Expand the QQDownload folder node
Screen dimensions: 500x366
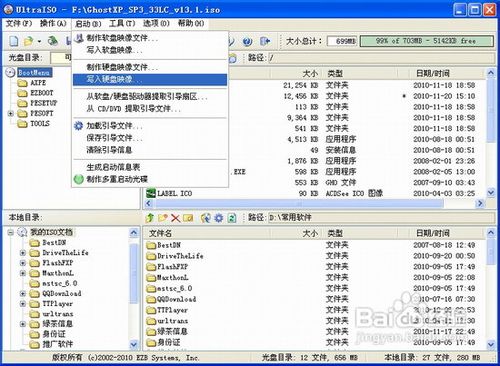[23, 294]
